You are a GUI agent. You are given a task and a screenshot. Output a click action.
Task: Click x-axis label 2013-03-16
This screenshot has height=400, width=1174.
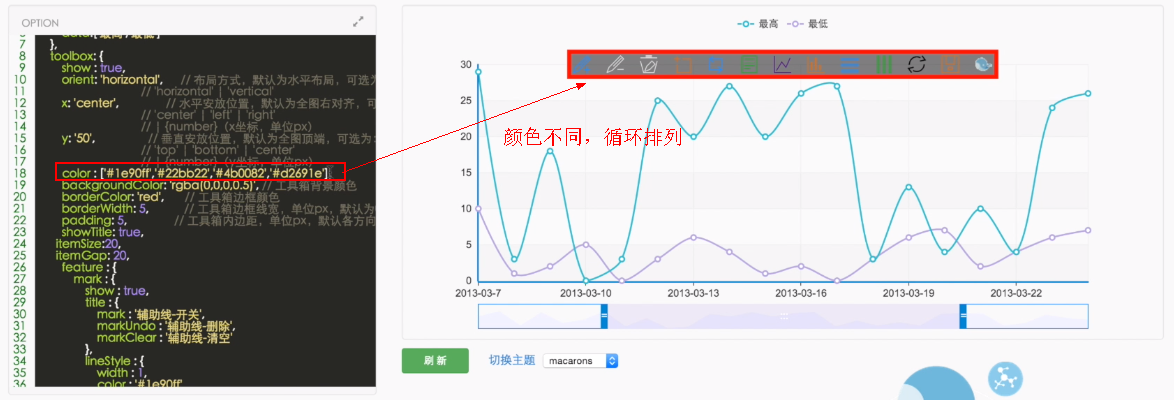pos(800,293)
